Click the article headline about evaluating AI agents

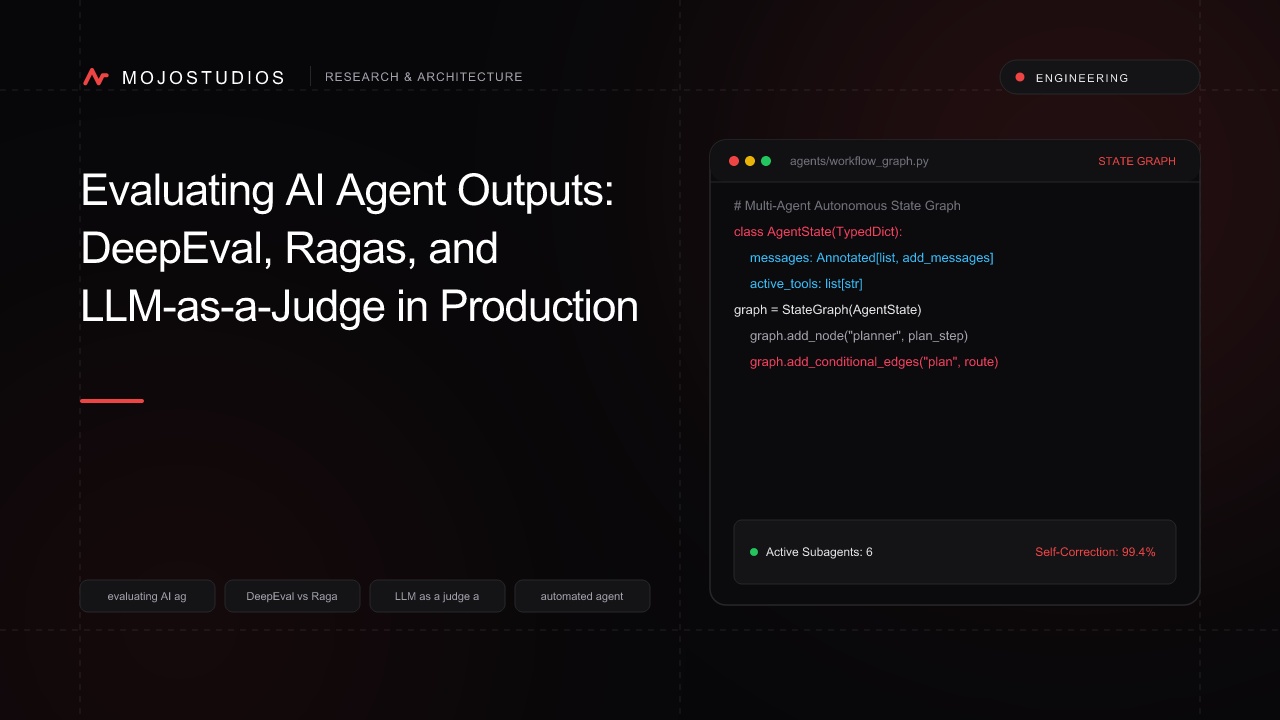click(x=359, y=248)
